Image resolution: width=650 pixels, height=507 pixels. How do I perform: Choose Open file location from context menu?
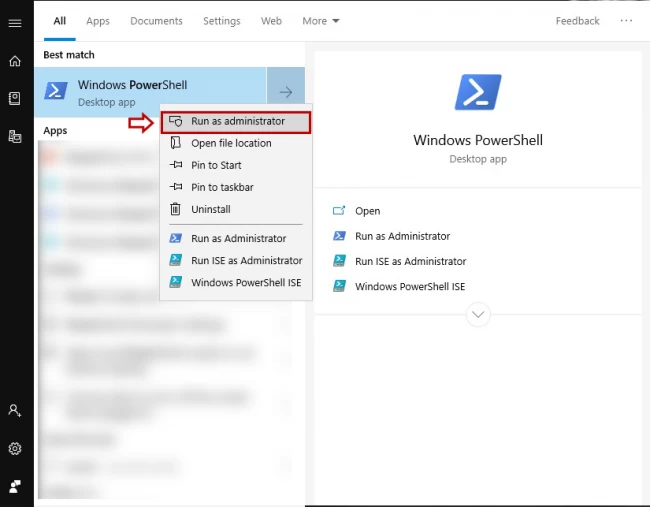click(231, 143)
